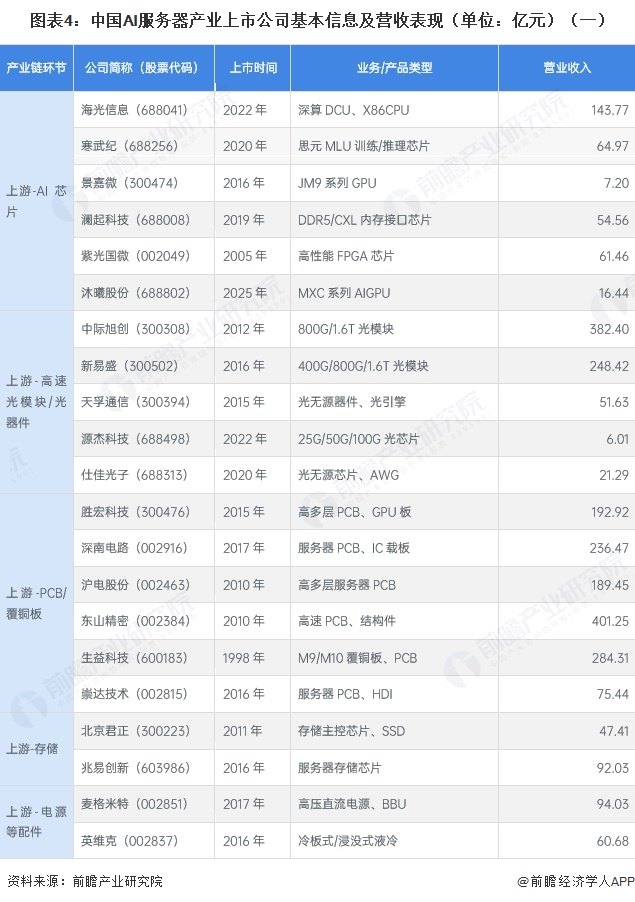
Task: Select the 麦格米特（002851） cell
Action: (144, 804)
